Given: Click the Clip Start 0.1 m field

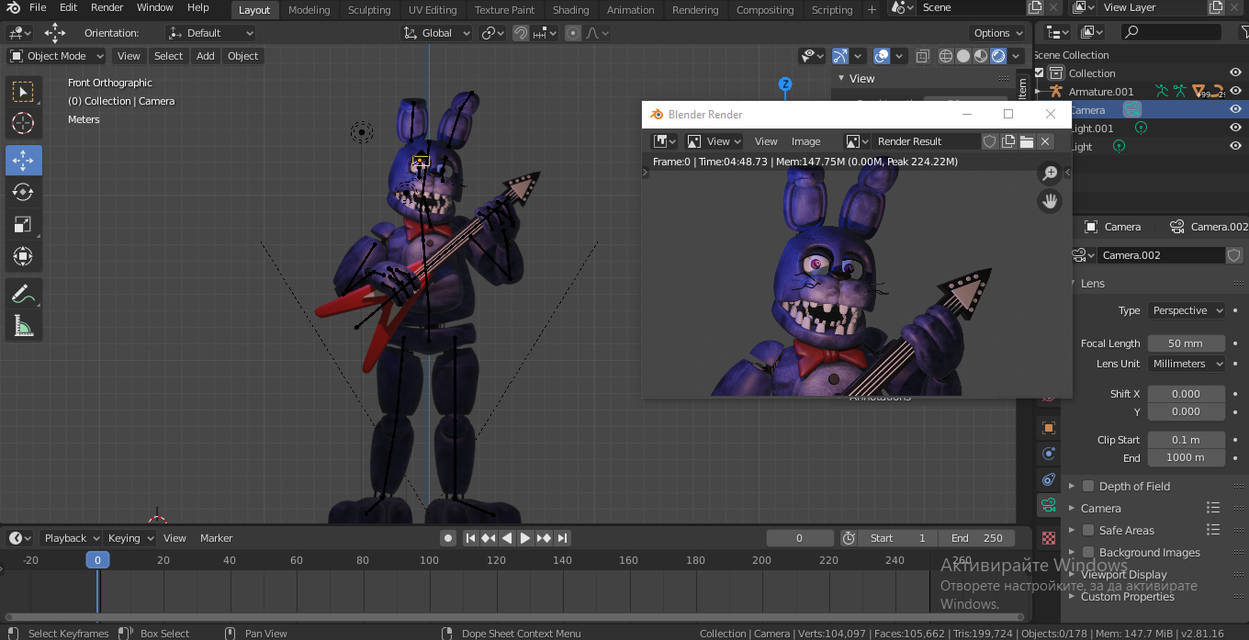Looking at the screenshot, I should tap(1186, 440).
